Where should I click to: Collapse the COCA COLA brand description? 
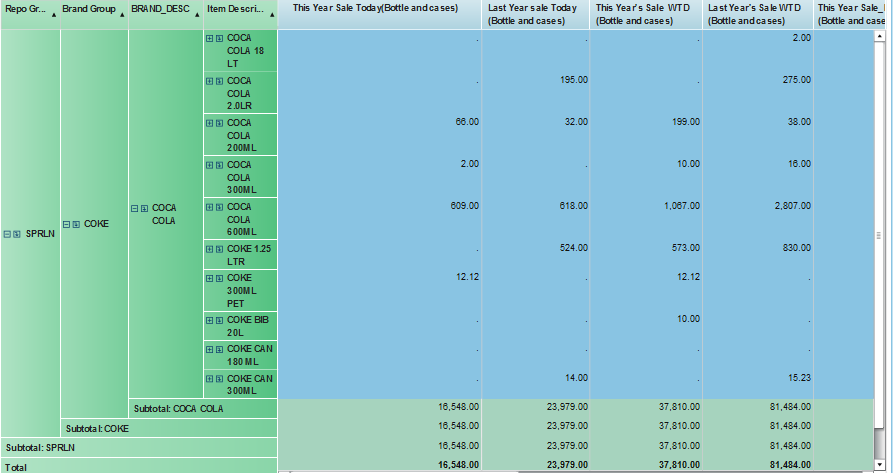(134, 208)
